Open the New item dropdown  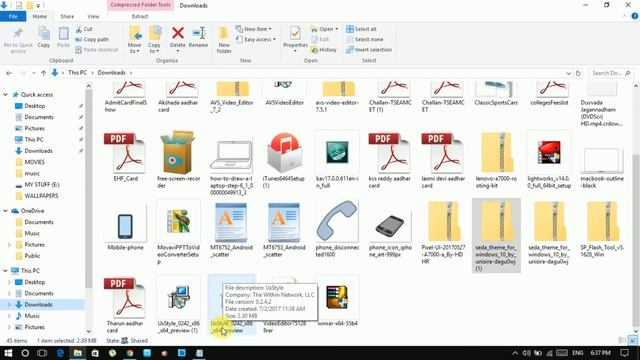[x=253, y=29]
